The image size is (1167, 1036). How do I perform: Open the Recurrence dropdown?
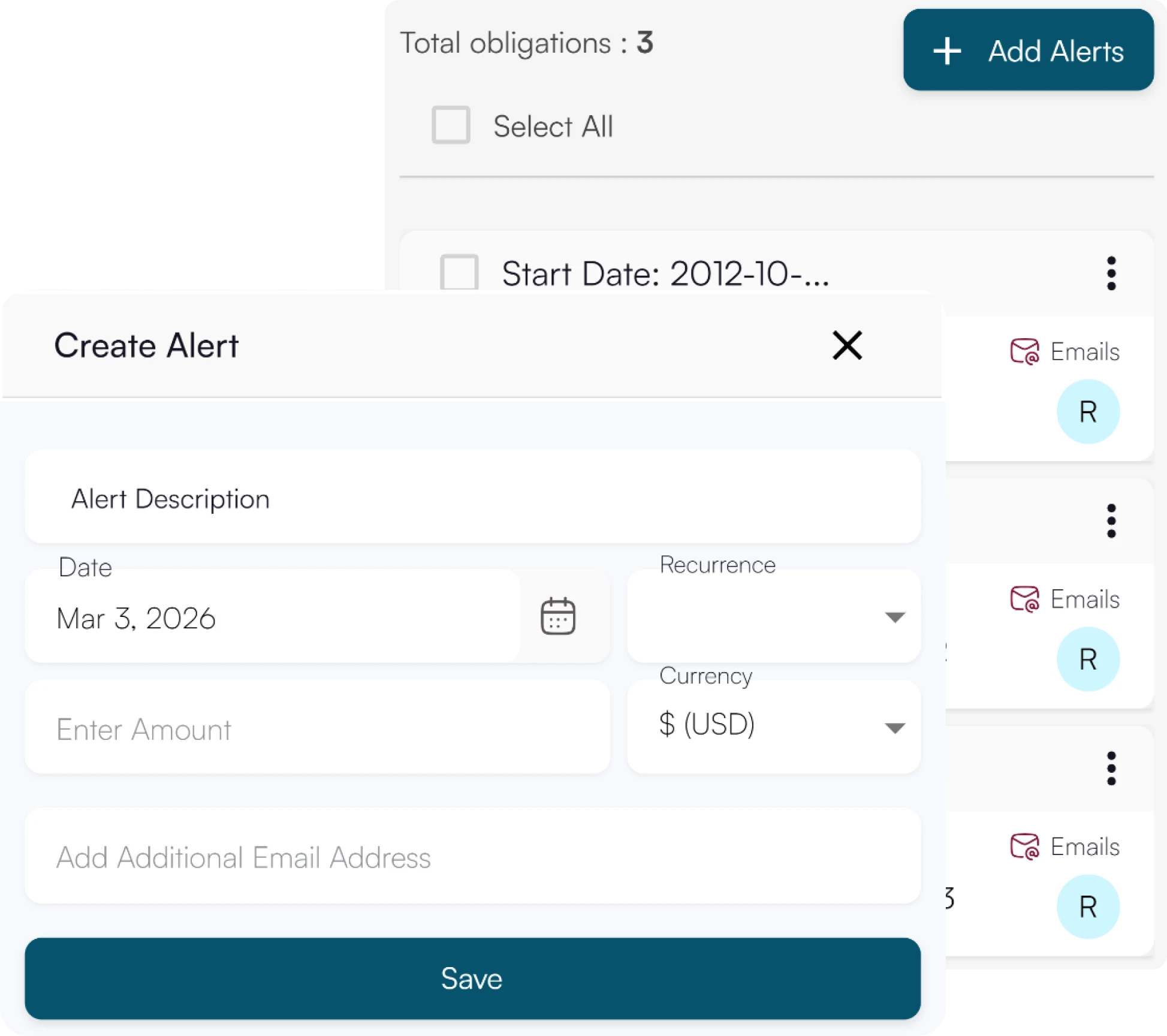774,616
